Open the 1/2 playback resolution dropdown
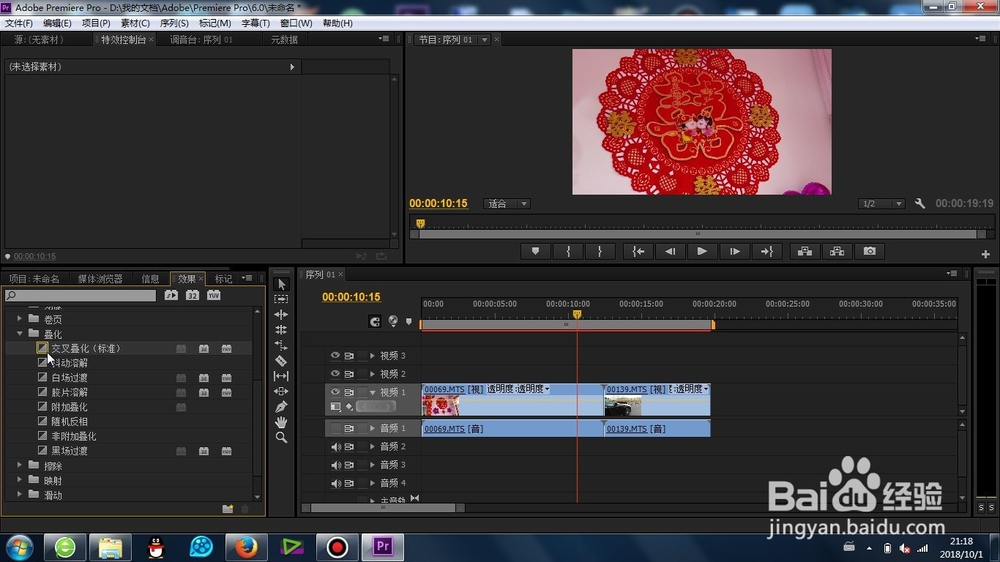The width and height of the screenshot is (1000, 562). (x=881, y=203)
